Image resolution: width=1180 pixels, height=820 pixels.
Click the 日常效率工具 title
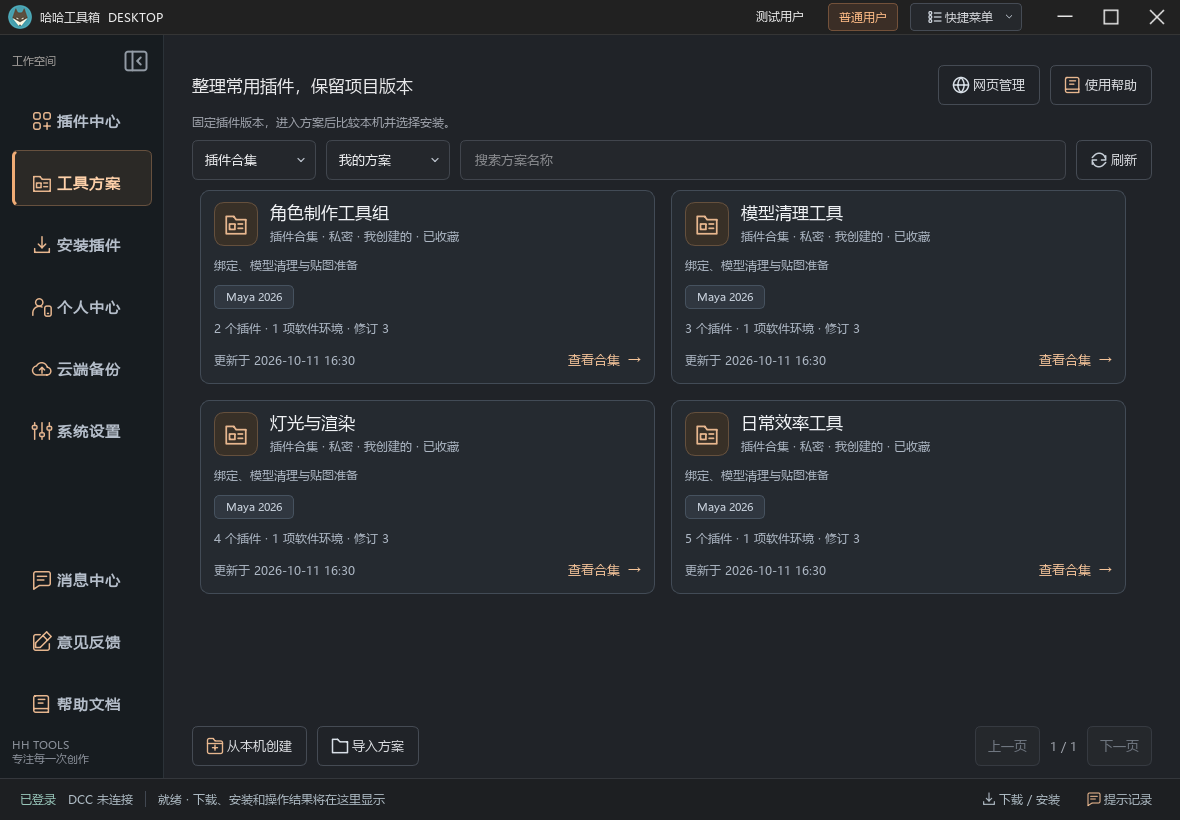[792, 423]
